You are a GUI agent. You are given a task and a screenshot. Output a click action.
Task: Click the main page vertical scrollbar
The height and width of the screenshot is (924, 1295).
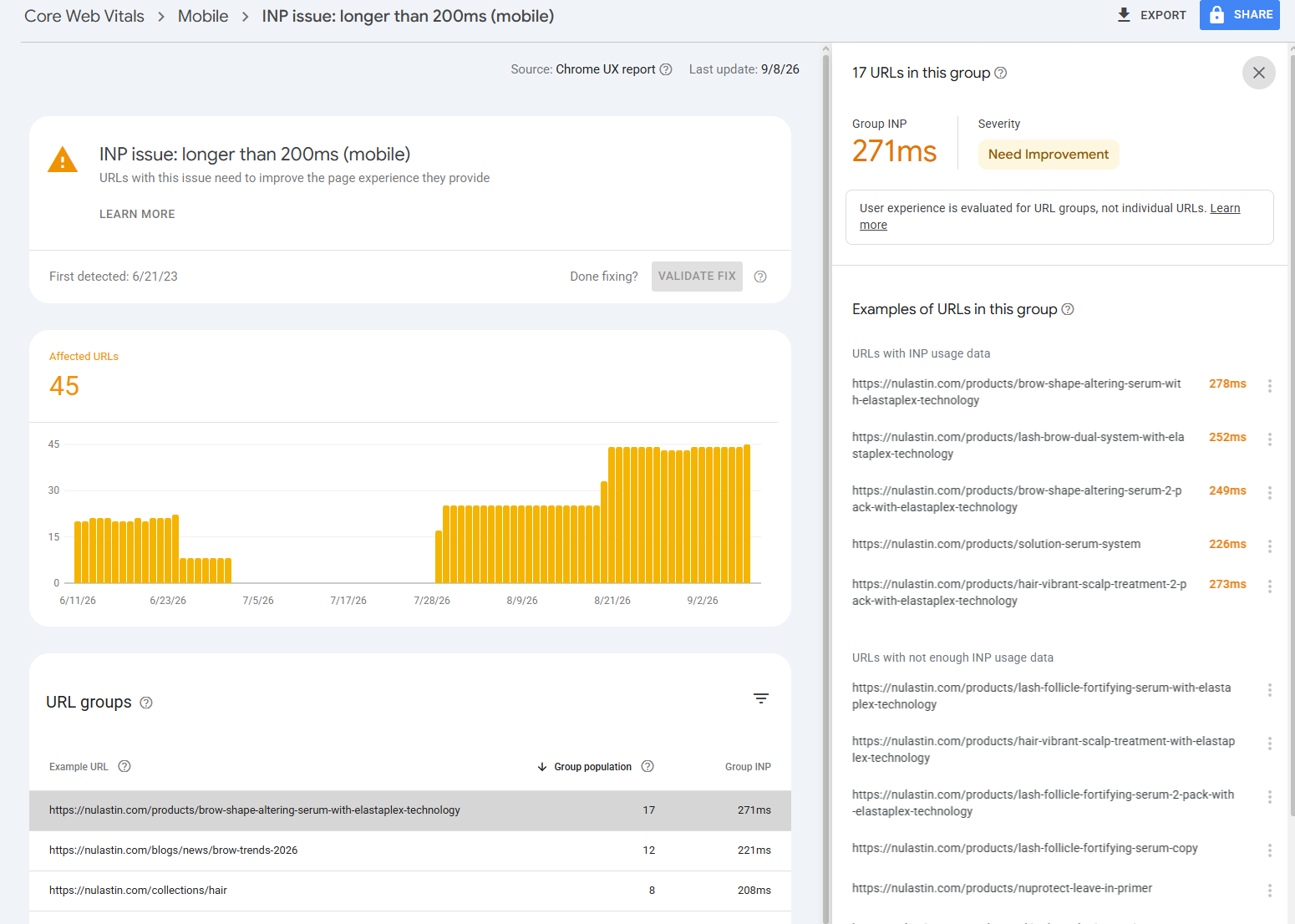[x=826, y=485]
